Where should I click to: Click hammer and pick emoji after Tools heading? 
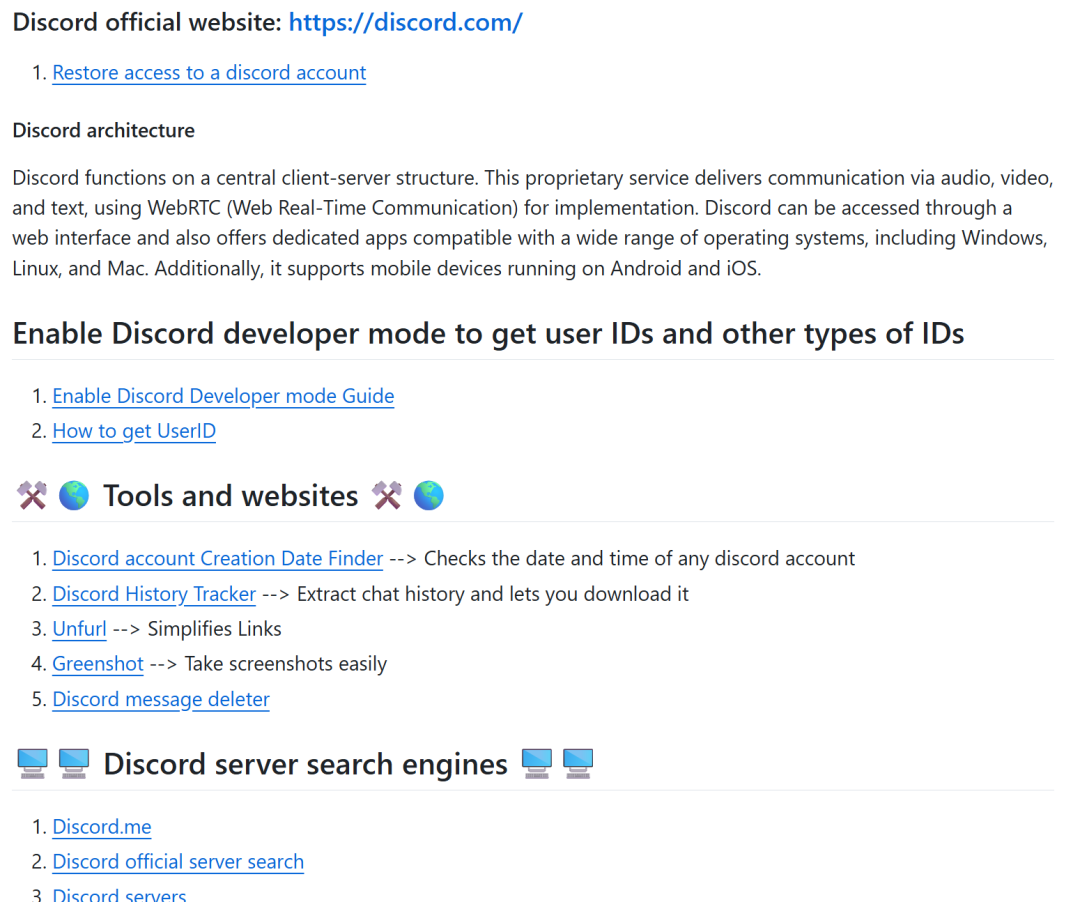387,496
